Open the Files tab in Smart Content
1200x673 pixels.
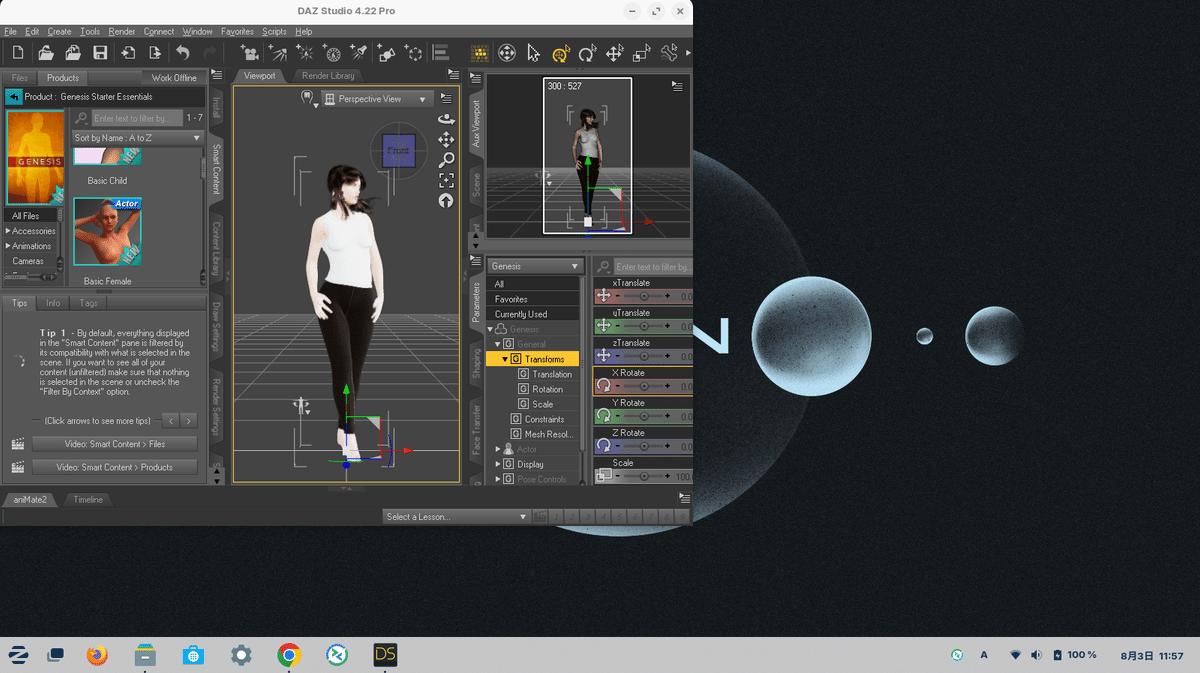click(x=20, y=78)
